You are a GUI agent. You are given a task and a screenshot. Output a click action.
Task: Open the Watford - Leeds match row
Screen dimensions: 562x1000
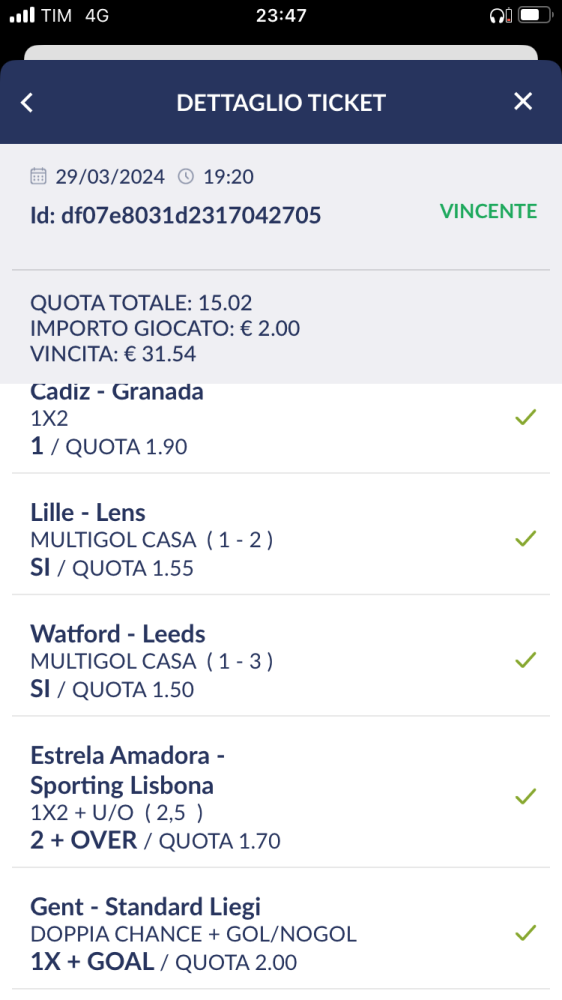tap(281, 661)
